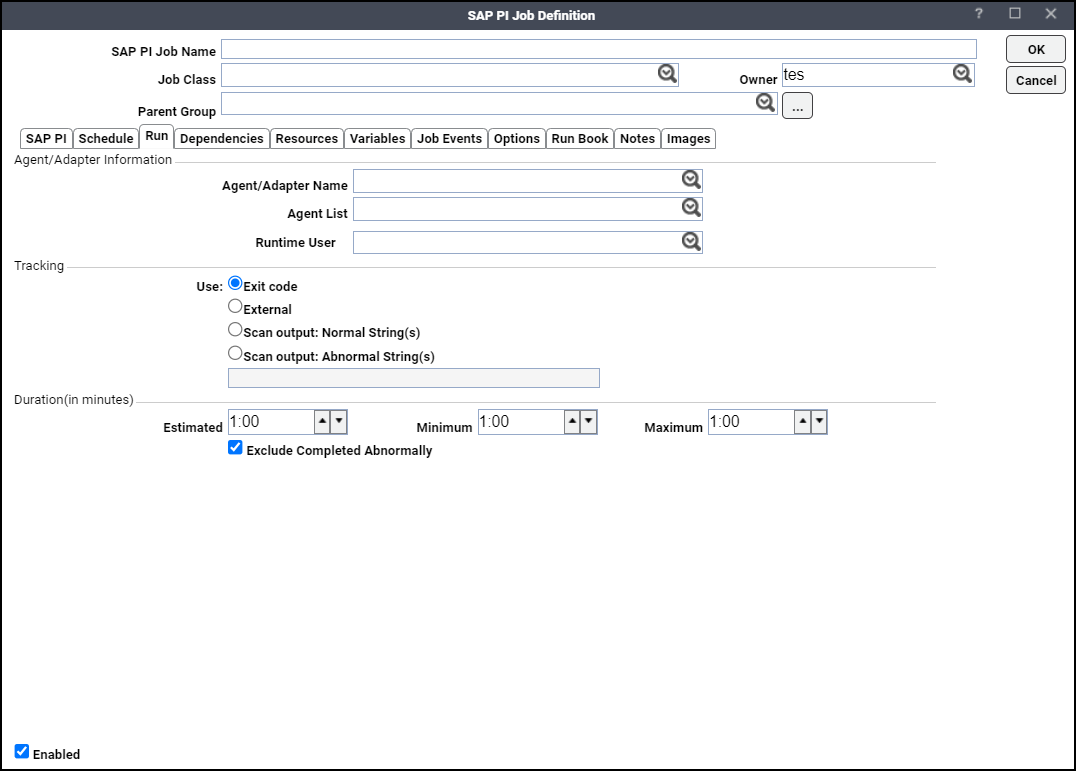
Task: Open the Resources tab
Action: point(307,139)
